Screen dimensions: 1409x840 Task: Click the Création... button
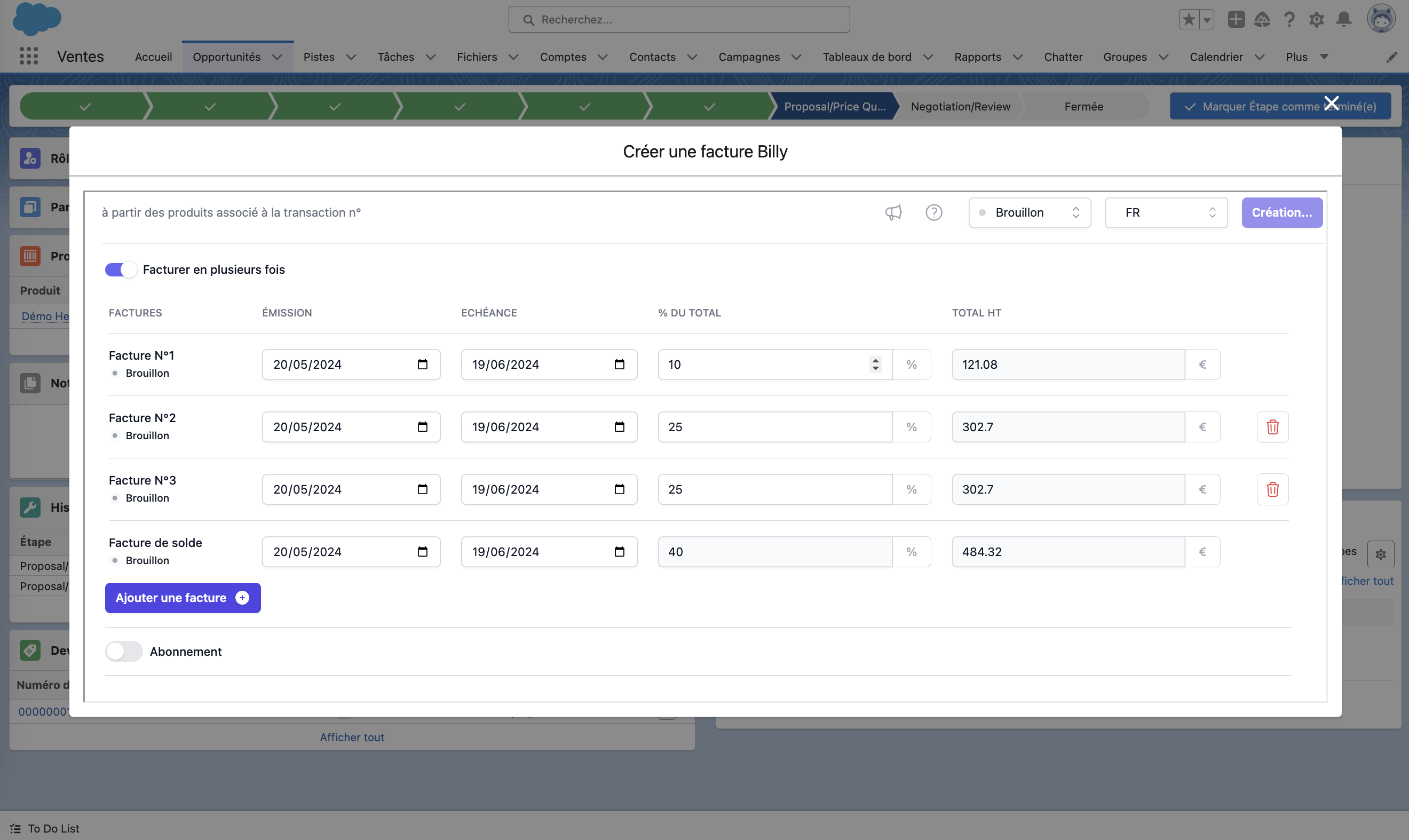click(1281, 212)
